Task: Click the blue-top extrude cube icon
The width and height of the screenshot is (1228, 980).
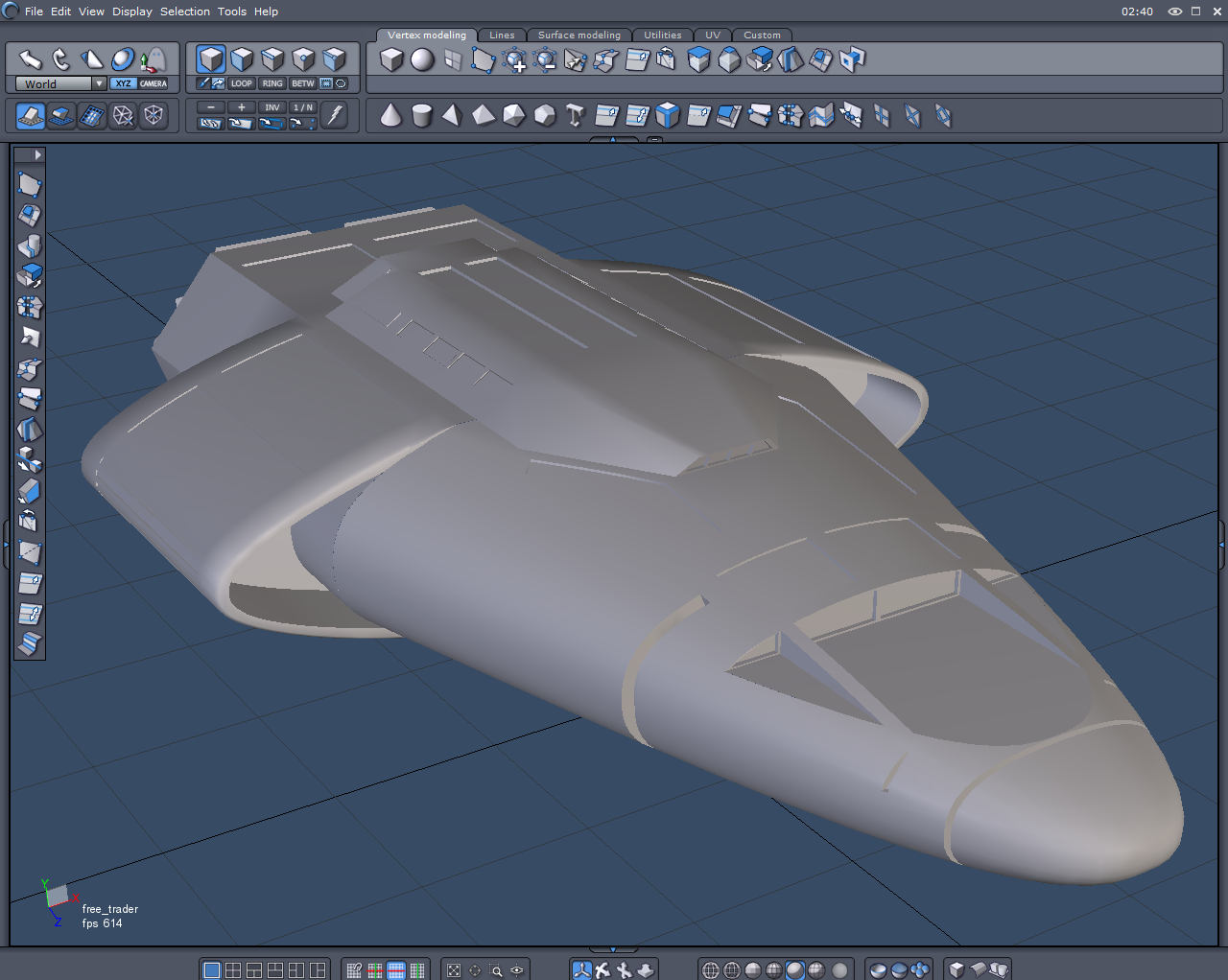Action: tap(698, 59)
